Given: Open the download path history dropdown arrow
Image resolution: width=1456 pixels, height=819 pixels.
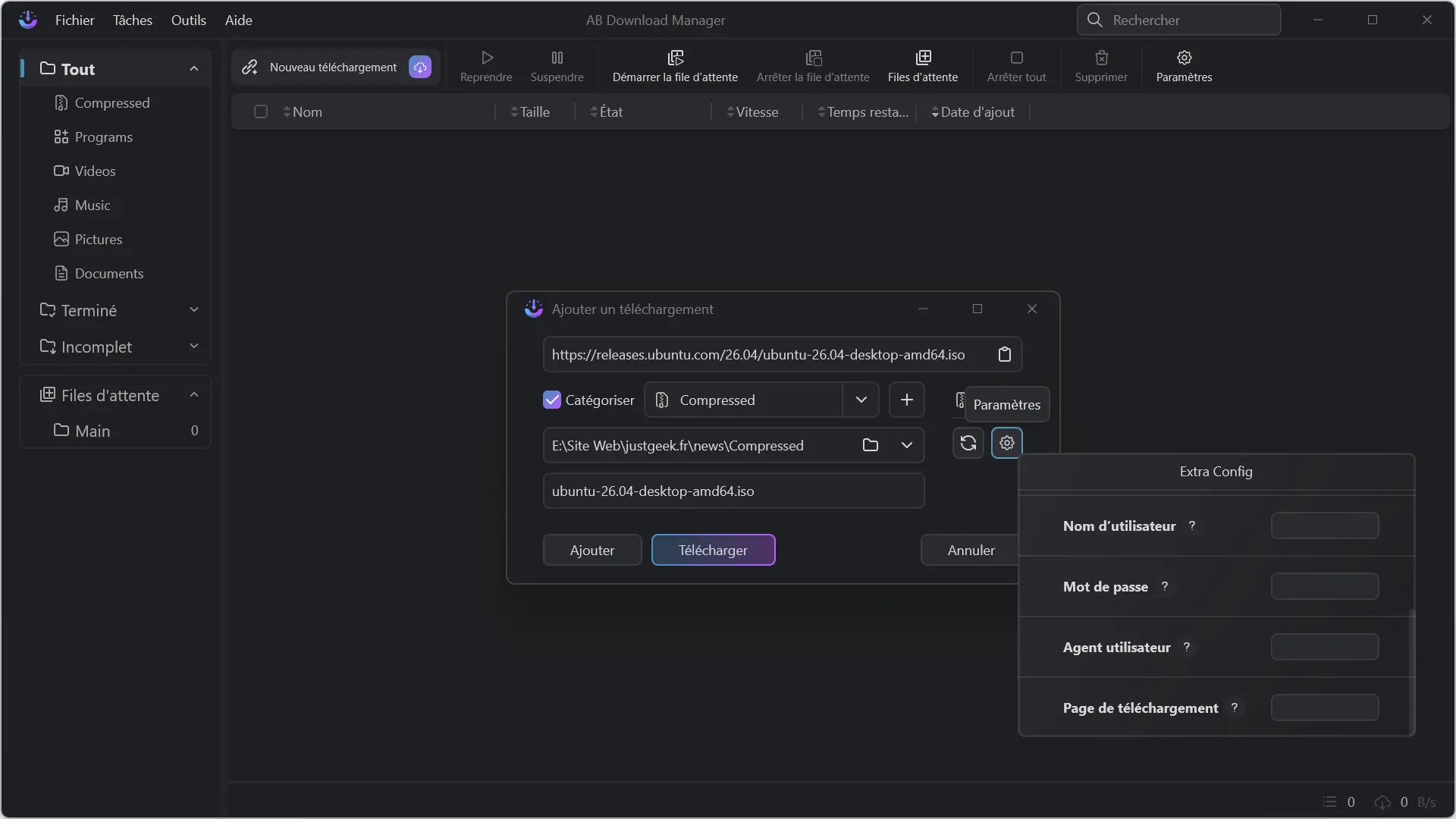Looking at the screenshot, I should (907, 445).
